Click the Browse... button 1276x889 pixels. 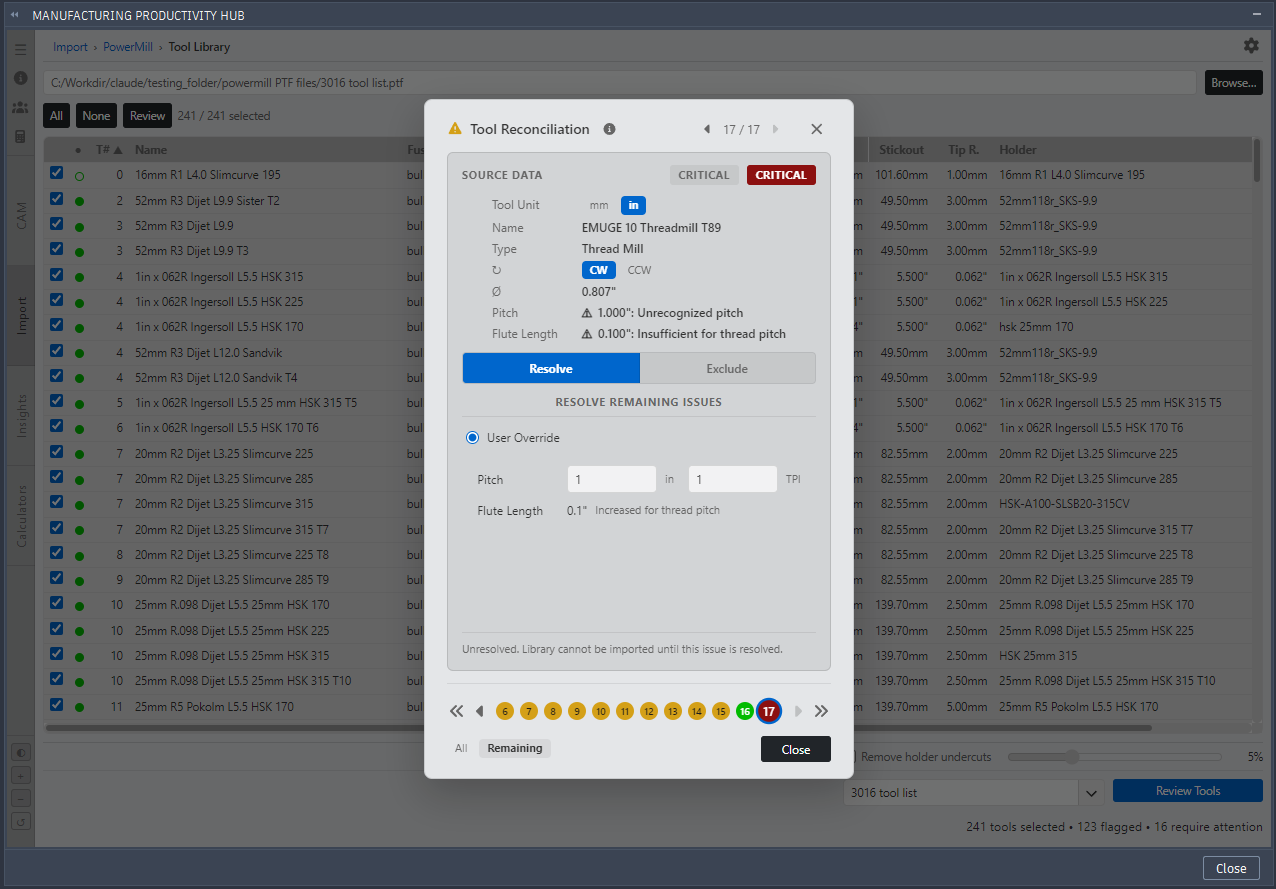1233,83
